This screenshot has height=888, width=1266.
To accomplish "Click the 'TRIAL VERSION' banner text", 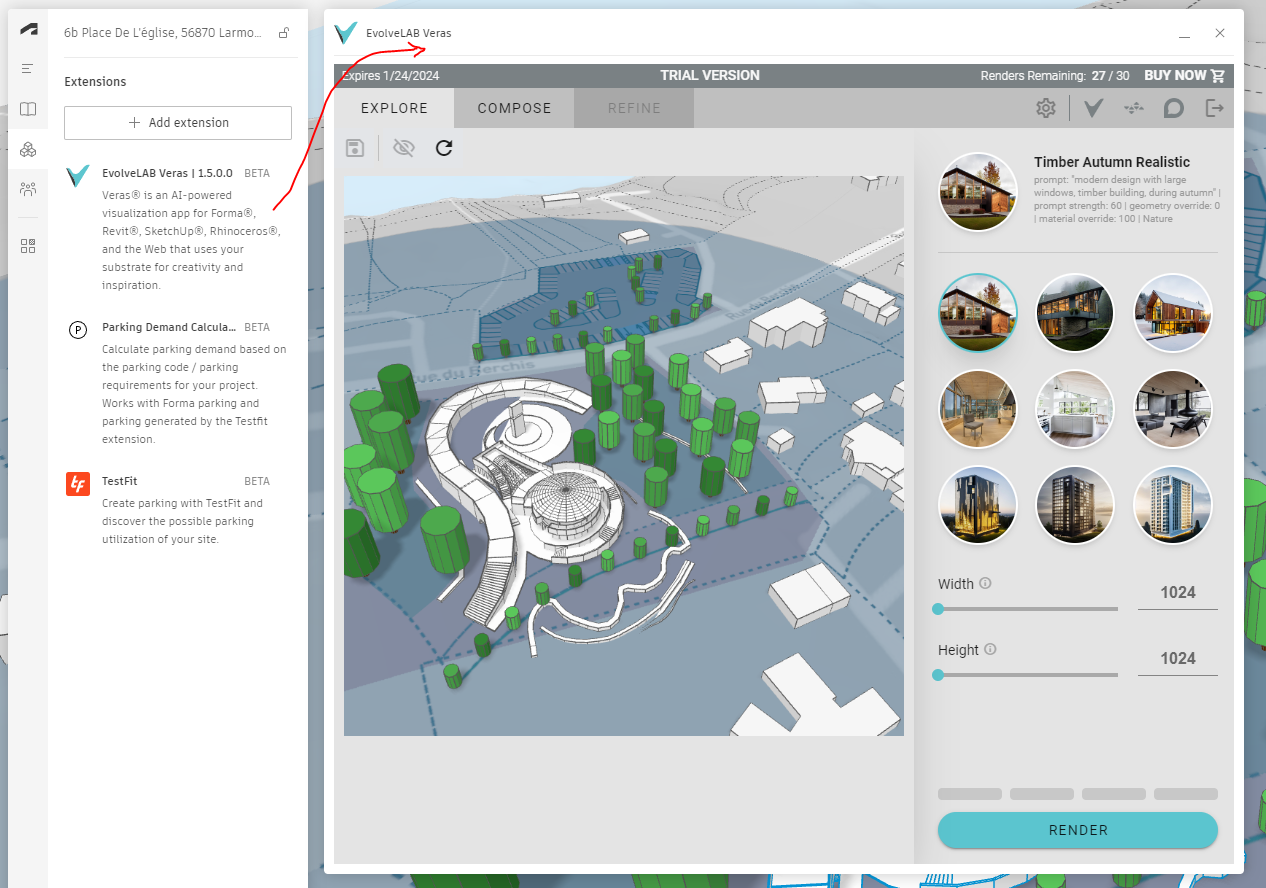I will [710, 76].
